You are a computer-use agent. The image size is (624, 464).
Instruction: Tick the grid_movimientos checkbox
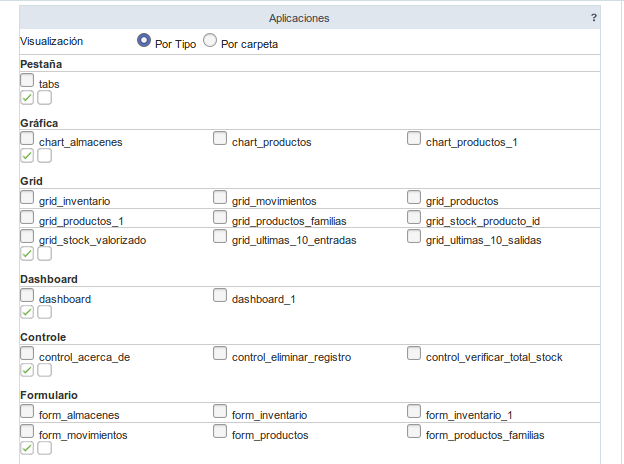click(x=220, y=198)
